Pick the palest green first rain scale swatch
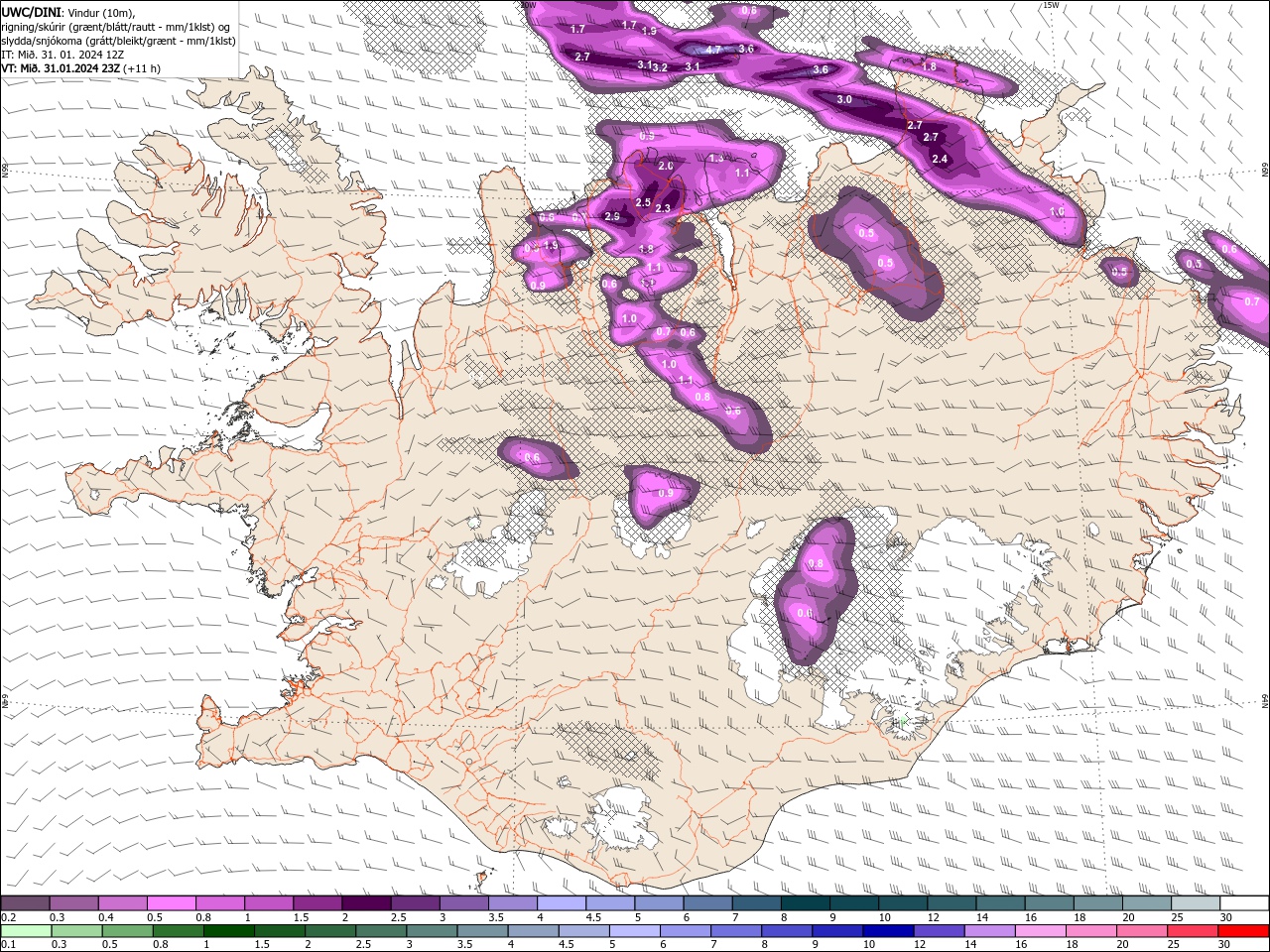Screen dimensions: 1270x952 (25, 930)
